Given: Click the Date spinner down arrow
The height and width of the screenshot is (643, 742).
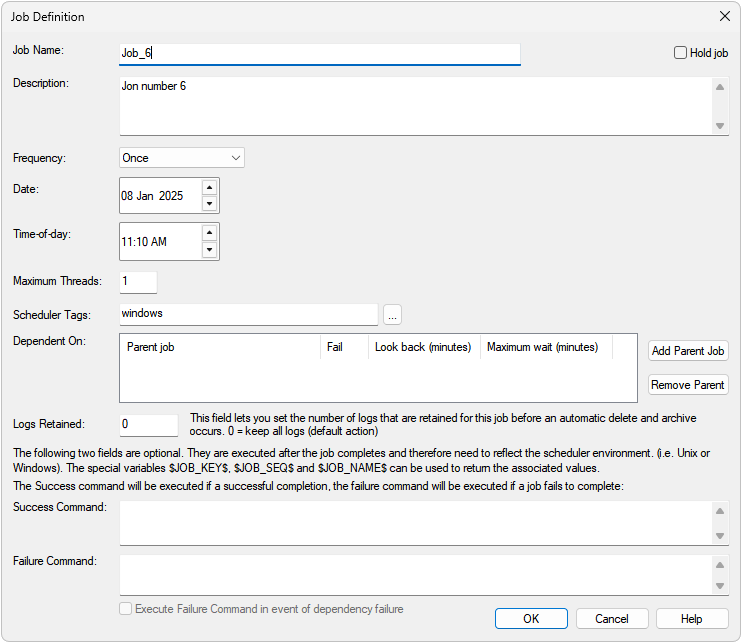Looking at the screenshot, I should (x=209, y=203).
